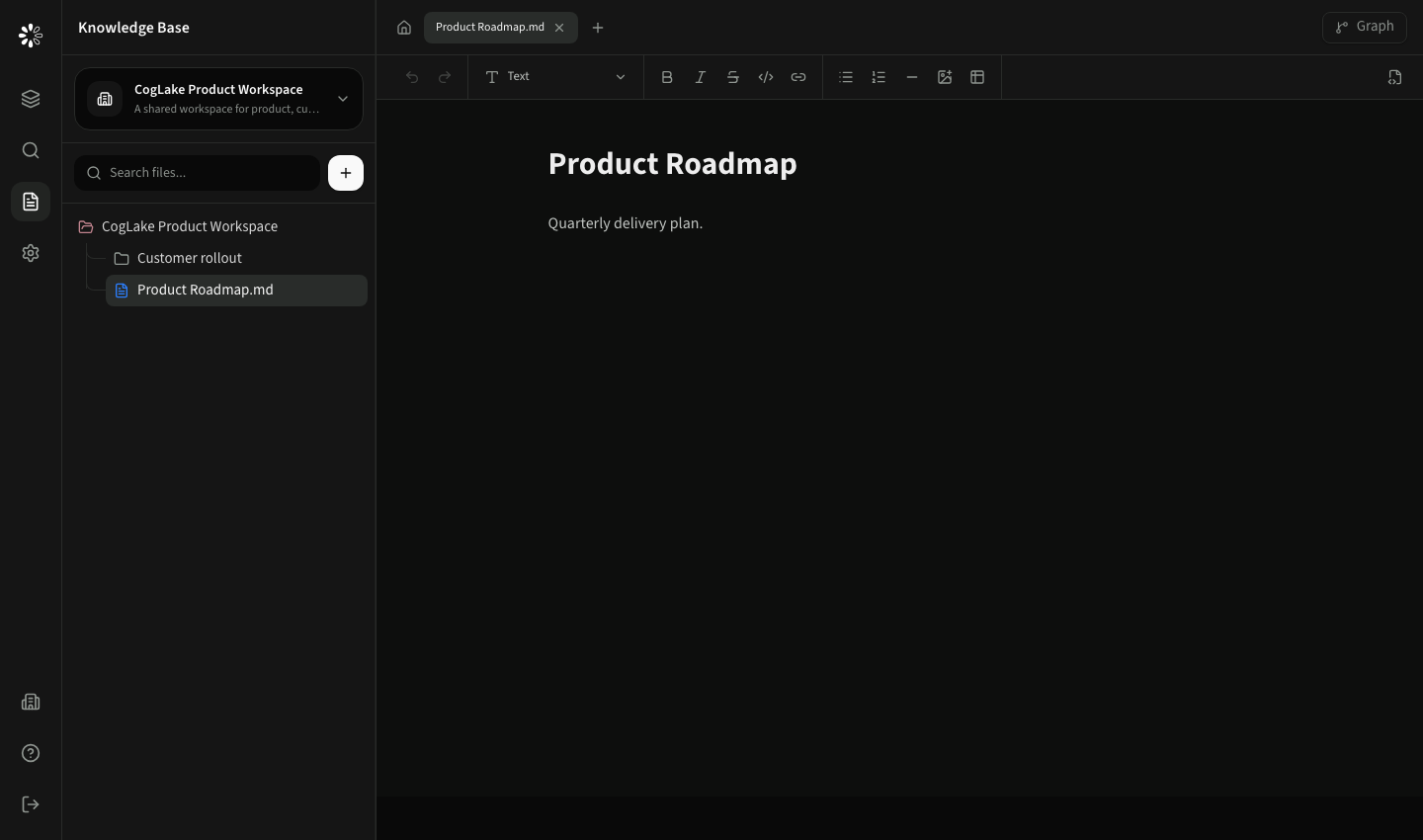
Task: Expand the CogLake Product Workspace selector
Action: click(218, 99)
